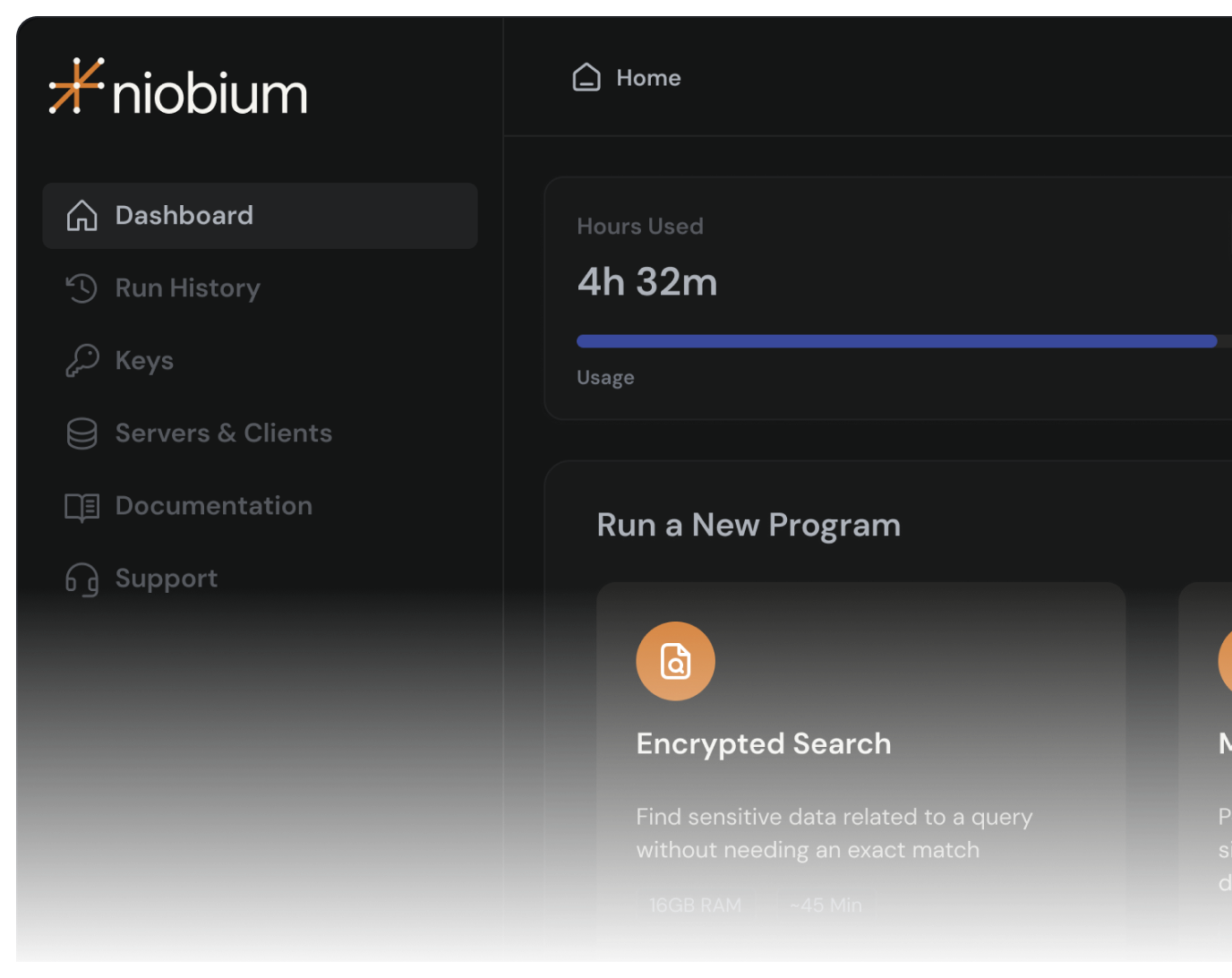Click the Servers & Clients database icon
This screenshot has width=1232, height=978.
pos(81,433)
